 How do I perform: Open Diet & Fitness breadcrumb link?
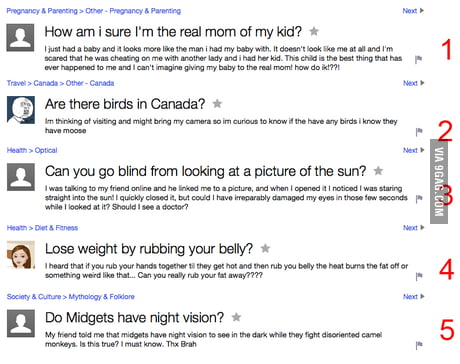(56, 228)
